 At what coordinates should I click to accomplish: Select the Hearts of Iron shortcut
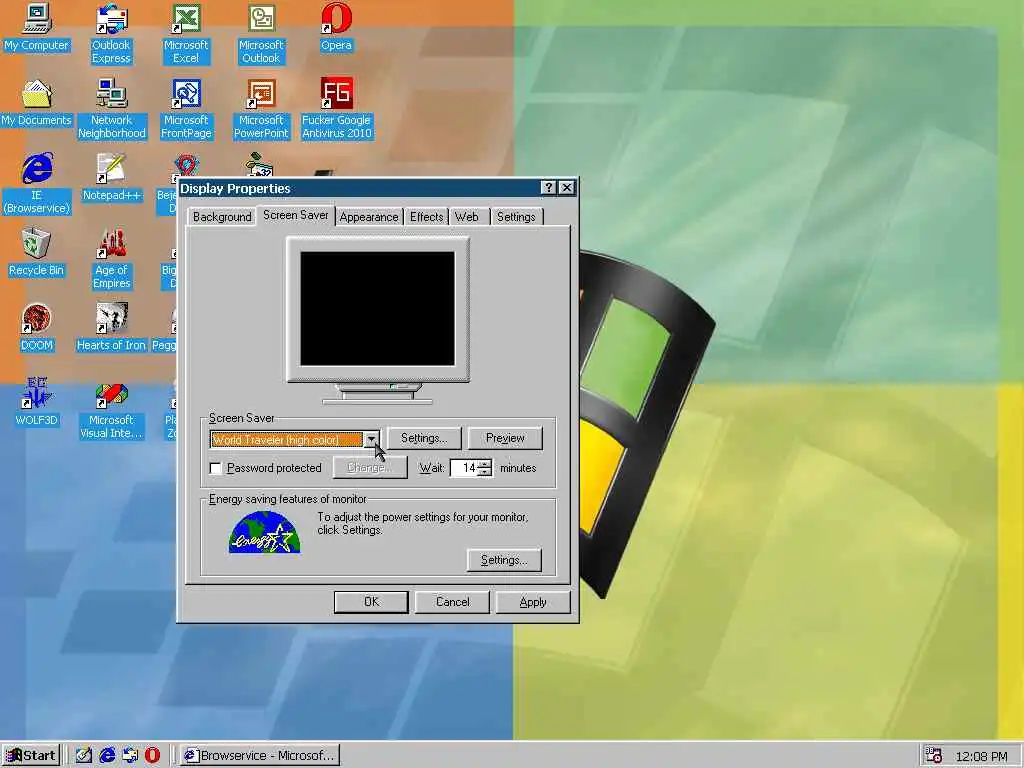point(111,328)
